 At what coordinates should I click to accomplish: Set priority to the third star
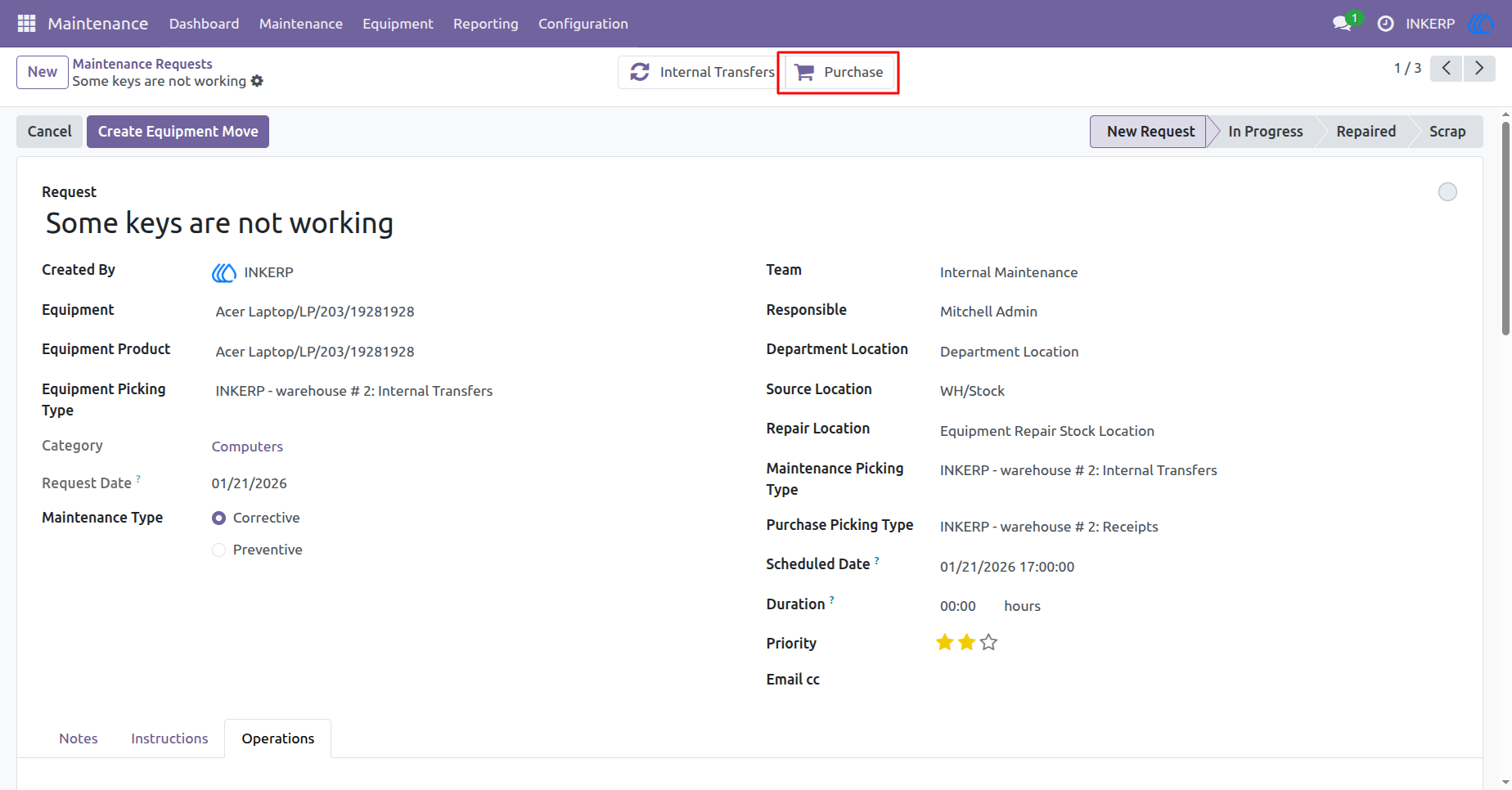[x=988, y=643]
